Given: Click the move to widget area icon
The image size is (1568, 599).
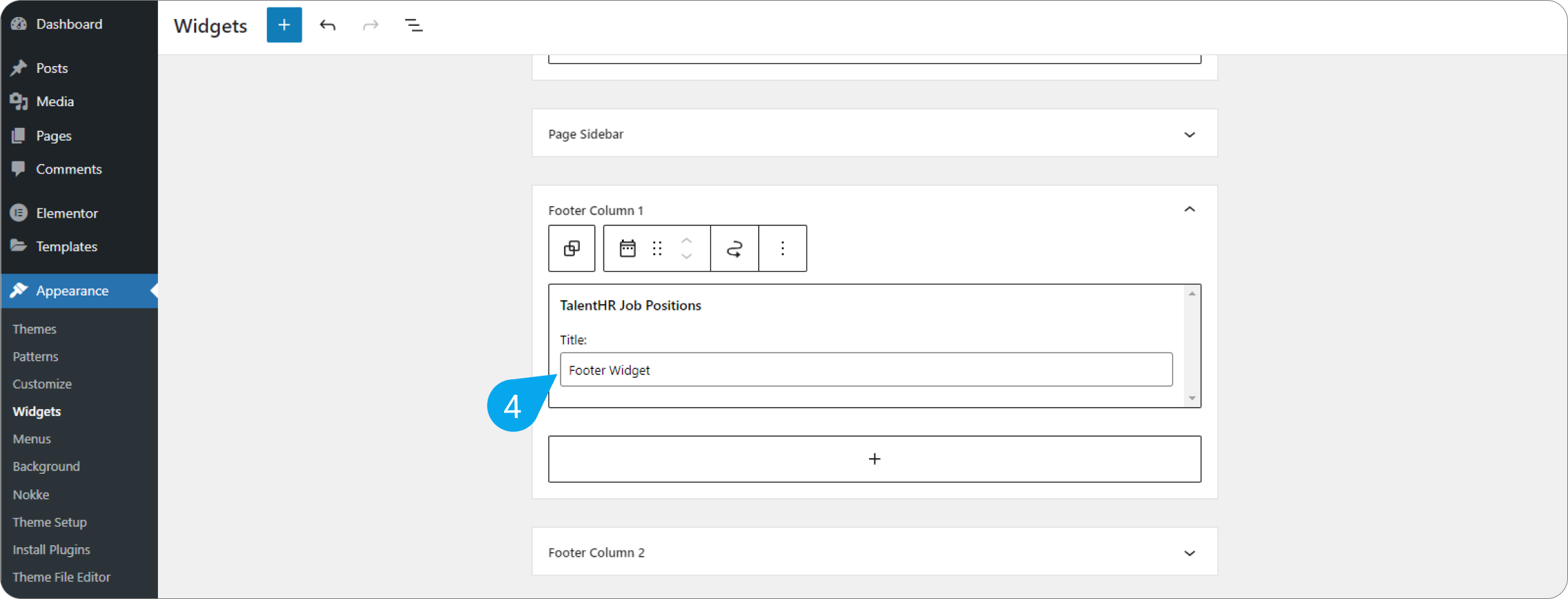Looking at the screenshot, I should point(734,248).
